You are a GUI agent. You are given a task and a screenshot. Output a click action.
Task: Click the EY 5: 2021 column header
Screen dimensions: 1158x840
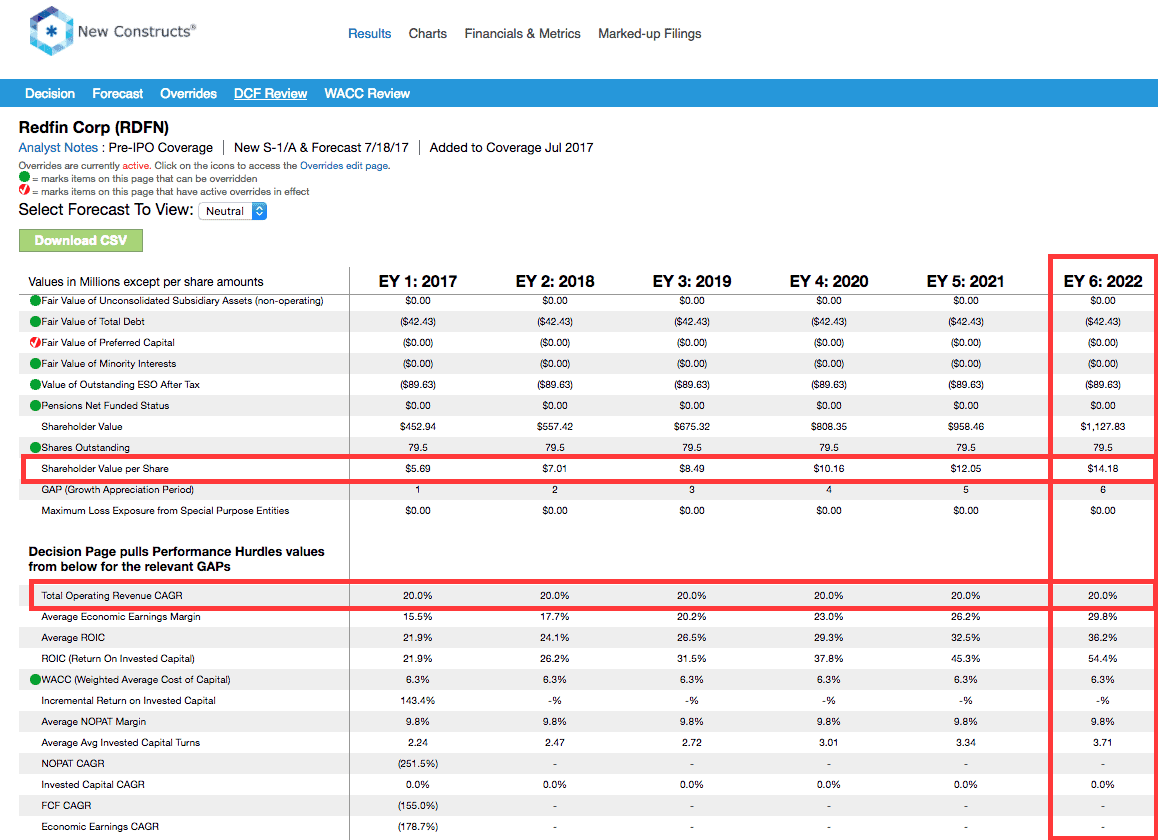[x=965, y=281]
